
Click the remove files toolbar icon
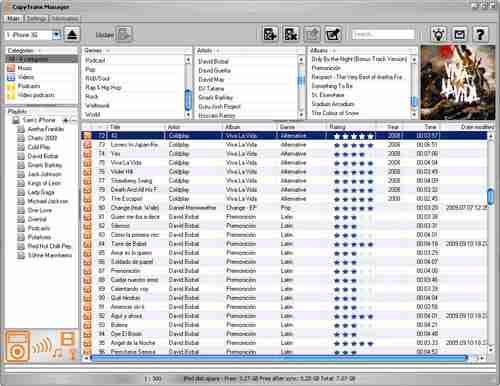[291, 34]
